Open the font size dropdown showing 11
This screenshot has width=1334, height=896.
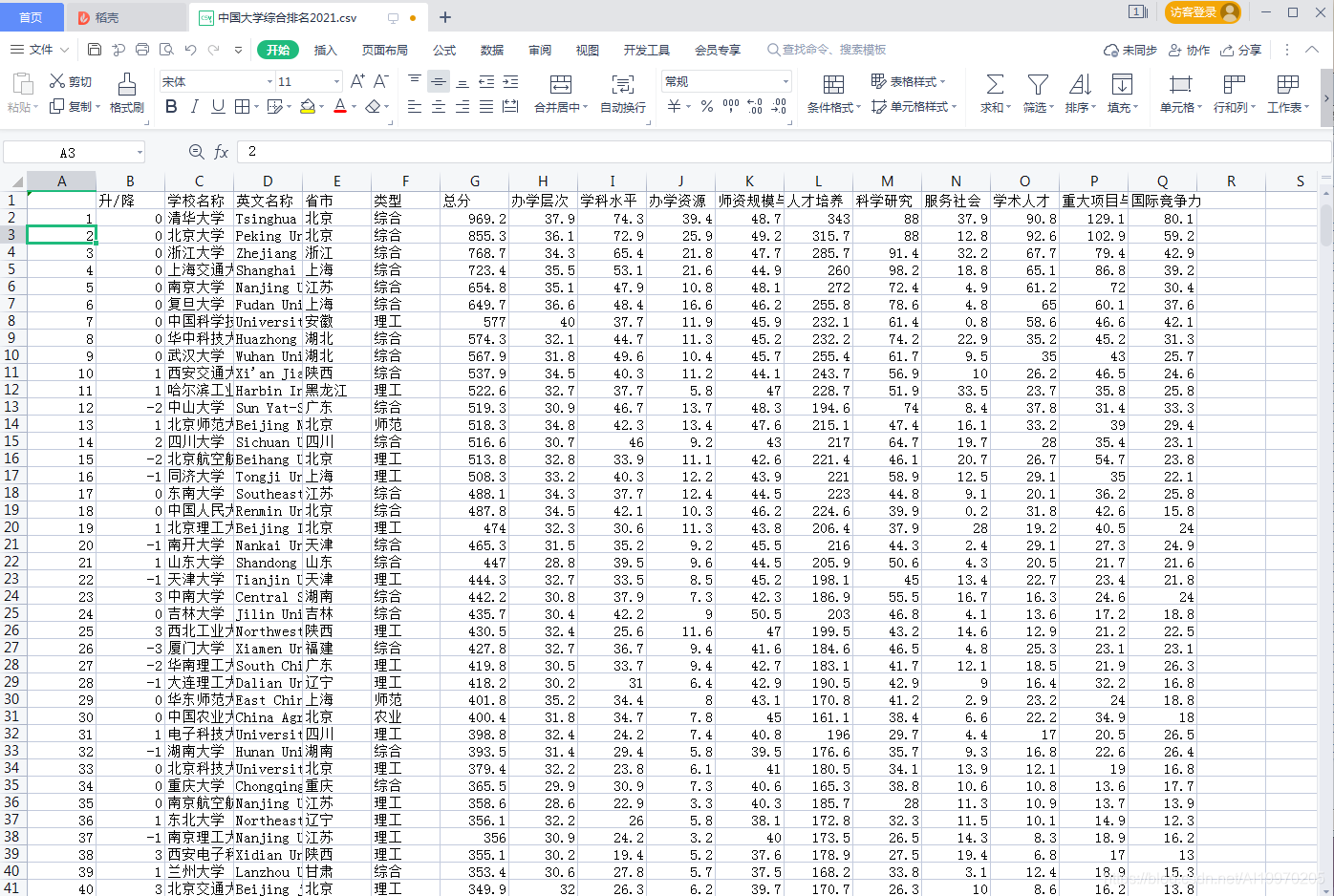click(x=336, y=82)
